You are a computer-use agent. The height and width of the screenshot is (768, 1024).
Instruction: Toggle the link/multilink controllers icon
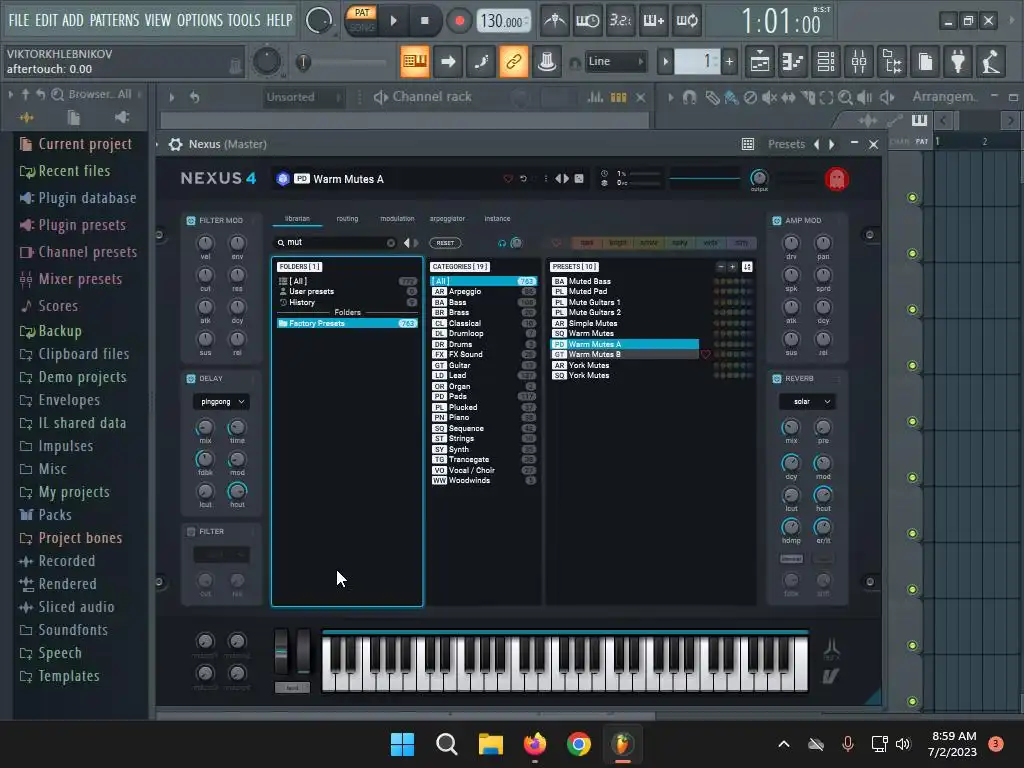click(x=513, y=61)
